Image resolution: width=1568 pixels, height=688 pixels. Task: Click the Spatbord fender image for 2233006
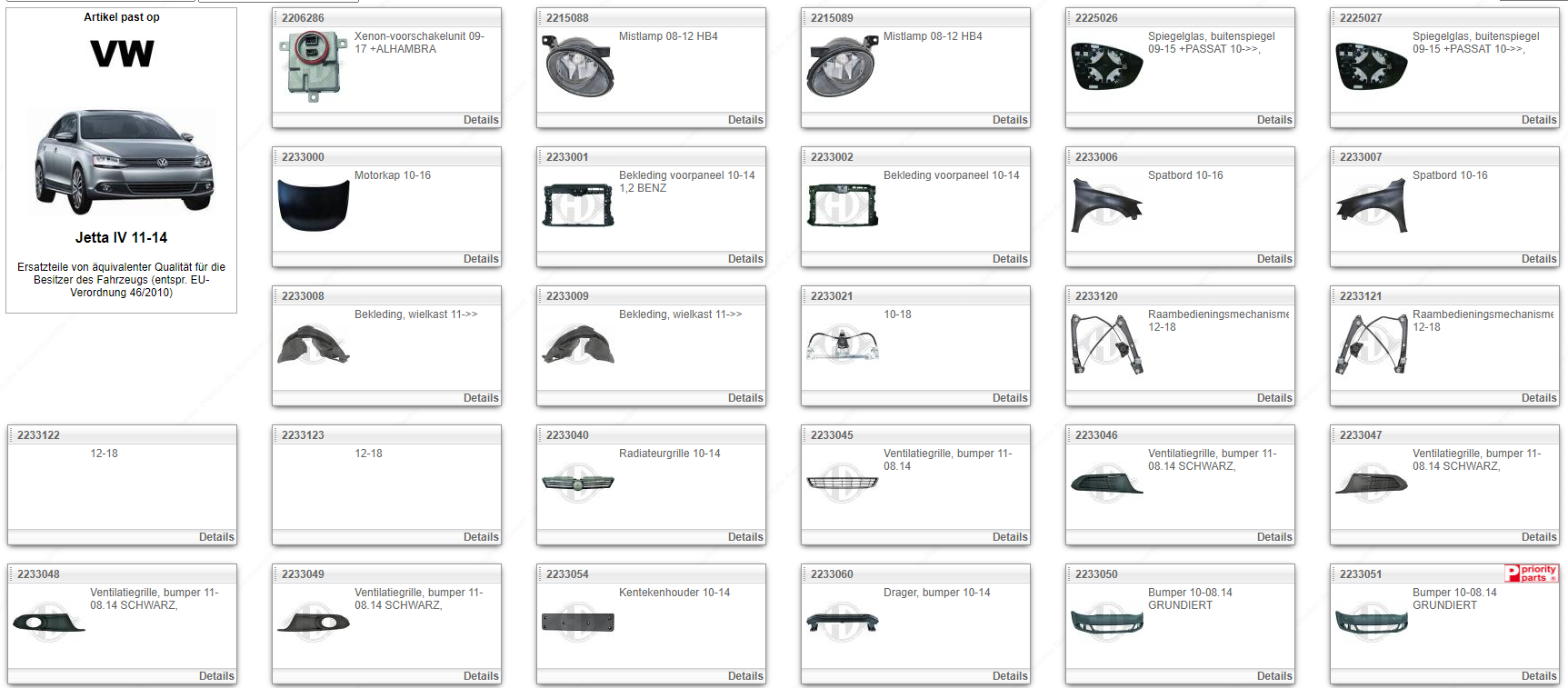point(1106,204)
